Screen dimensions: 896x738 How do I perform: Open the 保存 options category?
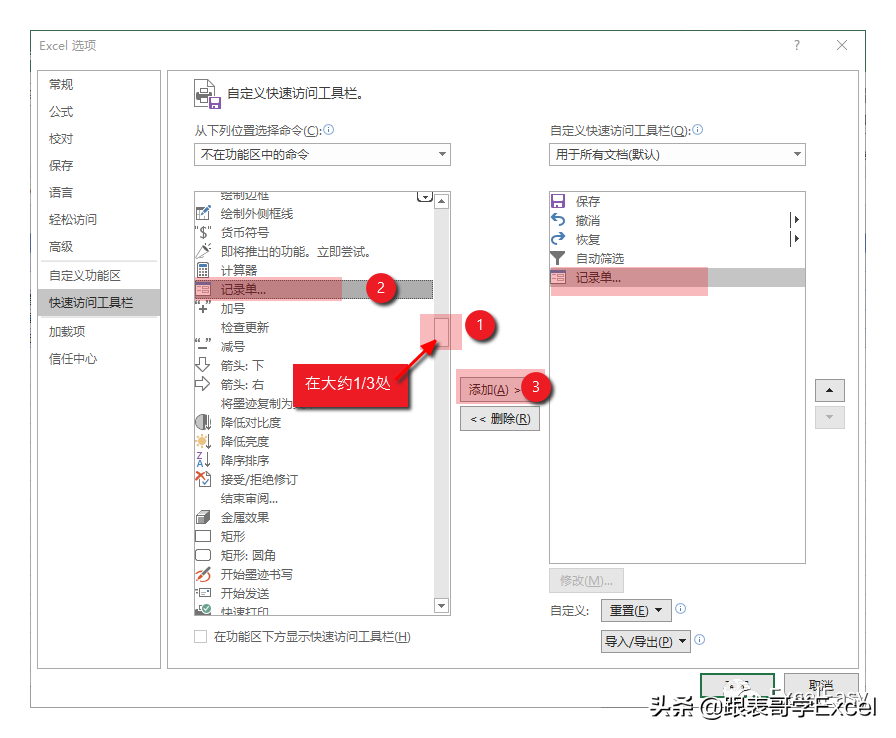[x=99, y=165]
